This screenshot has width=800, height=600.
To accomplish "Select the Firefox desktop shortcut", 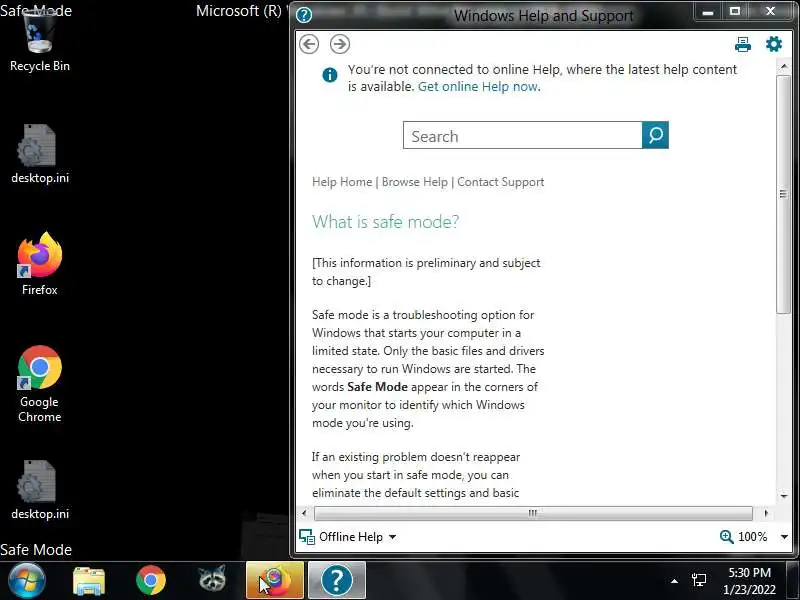I will pos(40,264).
